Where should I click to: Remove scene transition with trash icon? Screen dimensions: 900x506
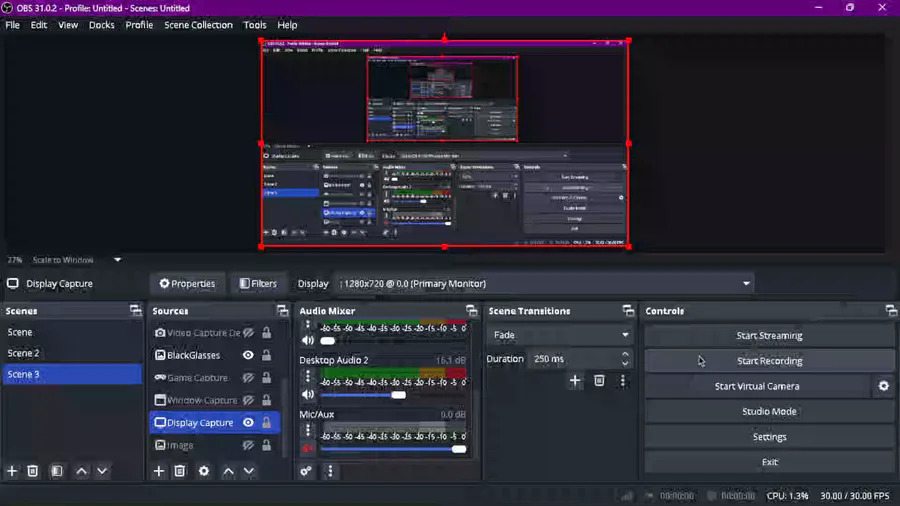(x=599, y=380)
